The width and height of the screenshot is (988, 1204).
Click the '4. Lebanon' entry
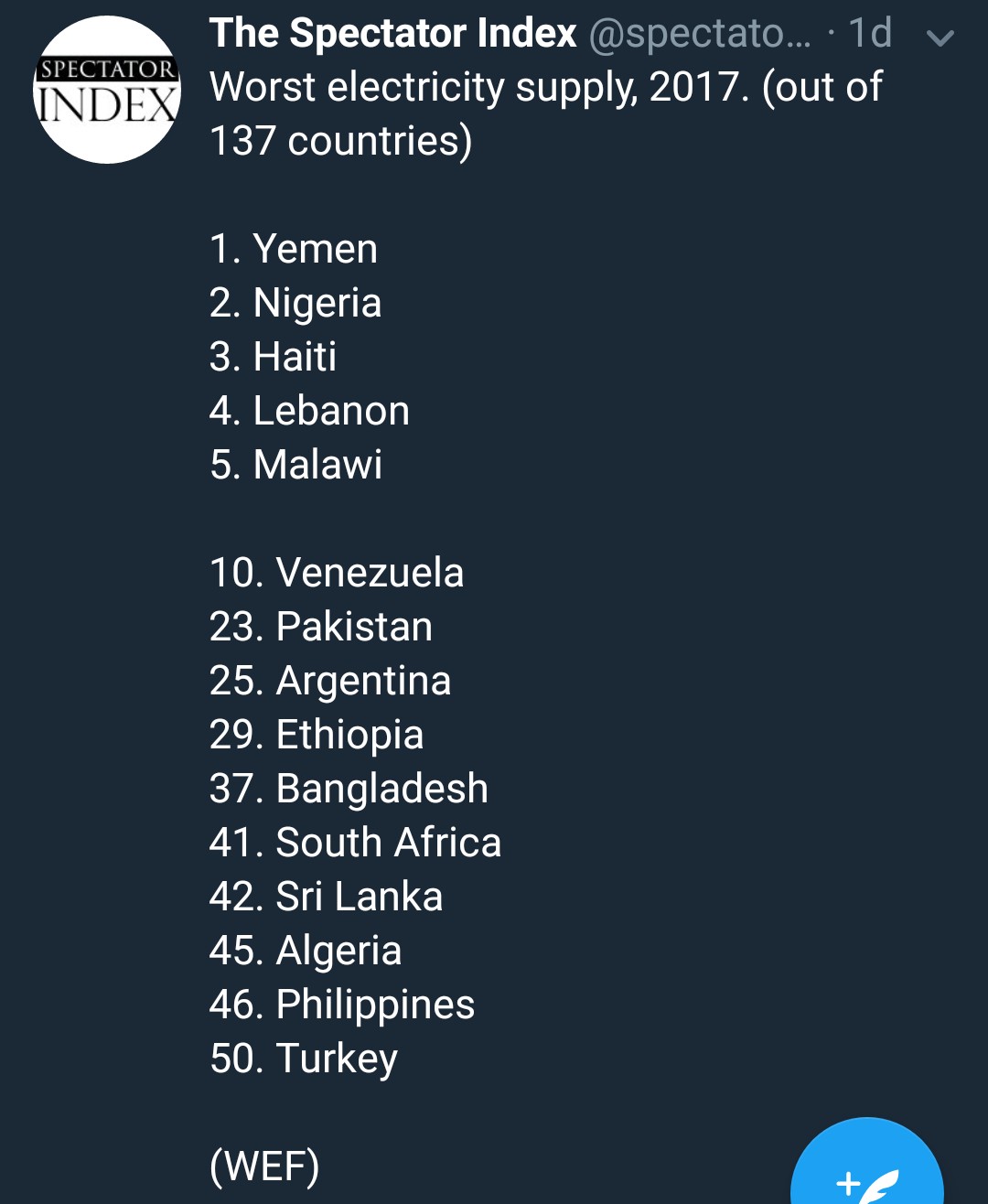(309, 411)
